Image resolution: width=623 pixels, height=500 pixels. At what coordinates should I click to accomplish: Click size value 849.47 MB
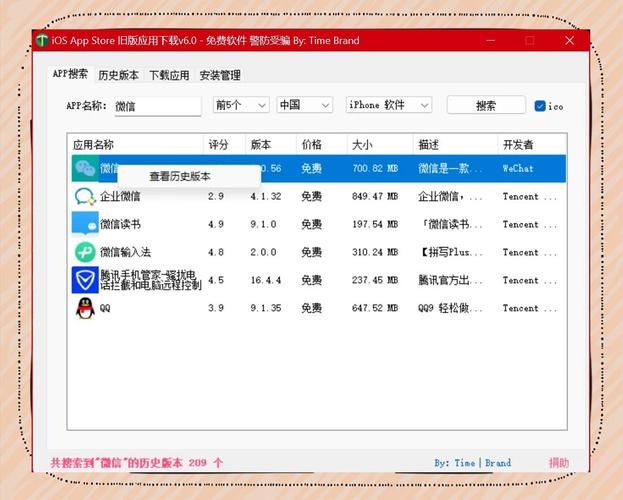pos(375,196)
